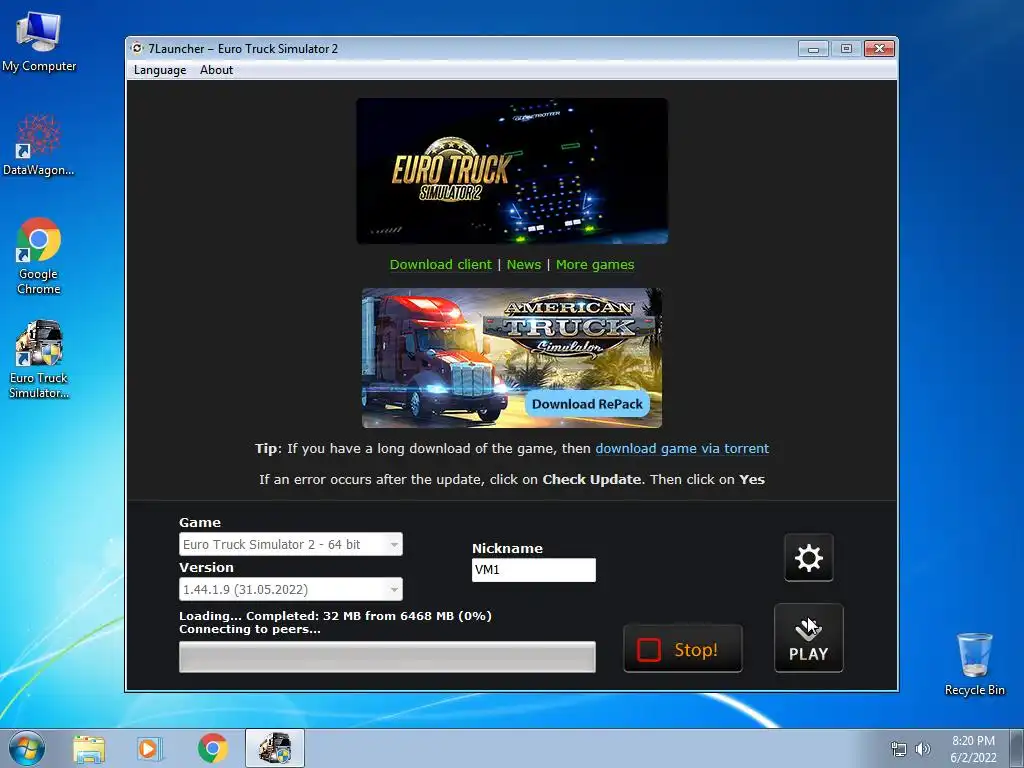The height and width of the screenshot is (768, 1024).
Task: Click the Euro Truck Simulator 2 banner
Action: click(512, 171)
